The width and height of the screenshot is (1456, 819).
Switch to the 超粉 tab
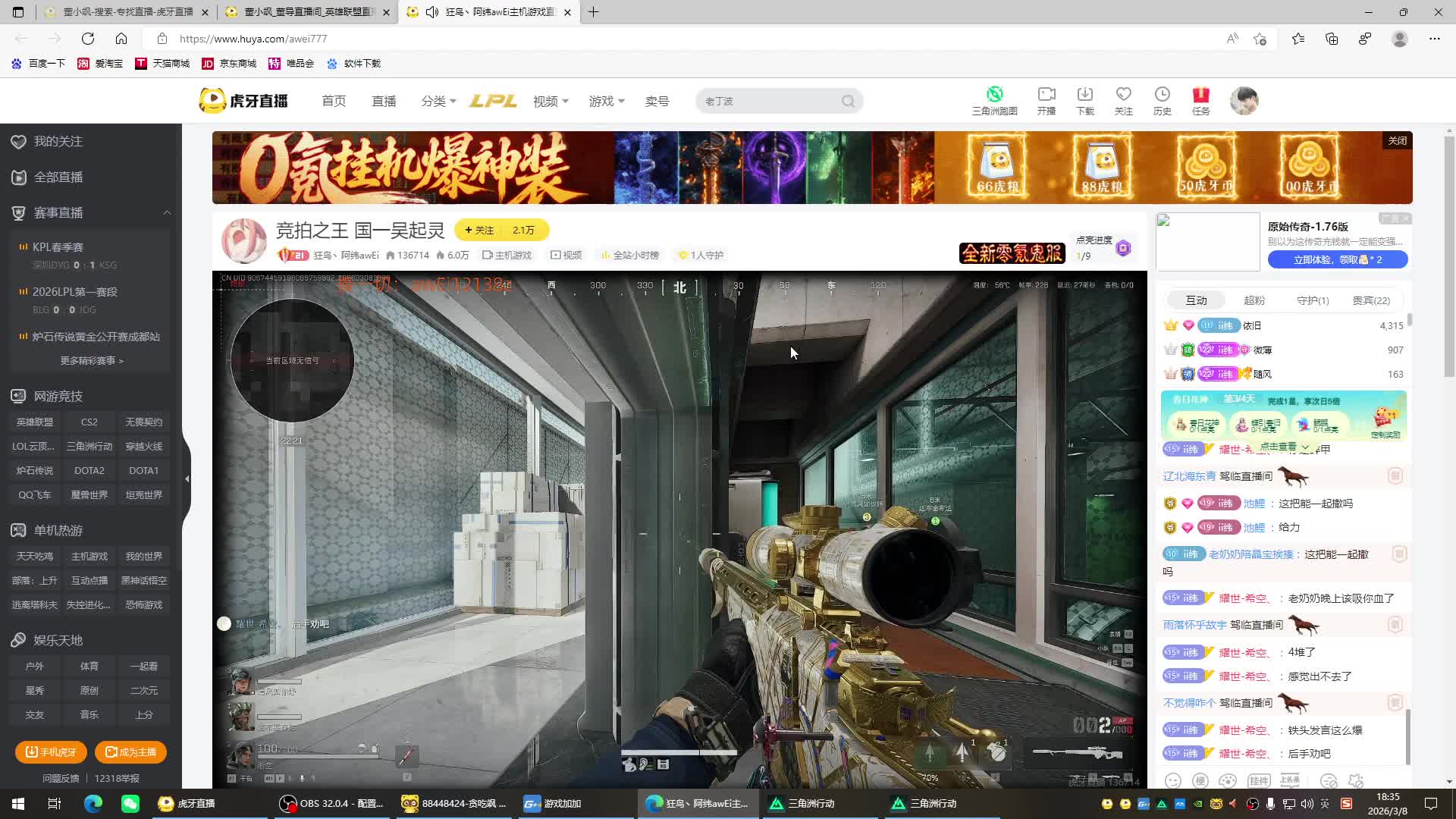click(x=1254, y=300)
